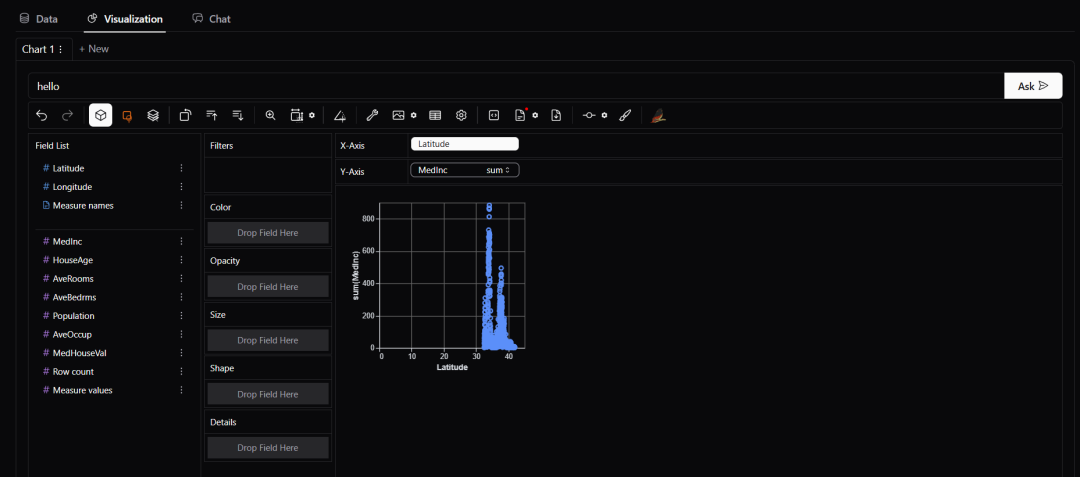This screenshot has width=1080, height=477.
Task: Click the Color drop field zone
Action: [x=268, y=233]
